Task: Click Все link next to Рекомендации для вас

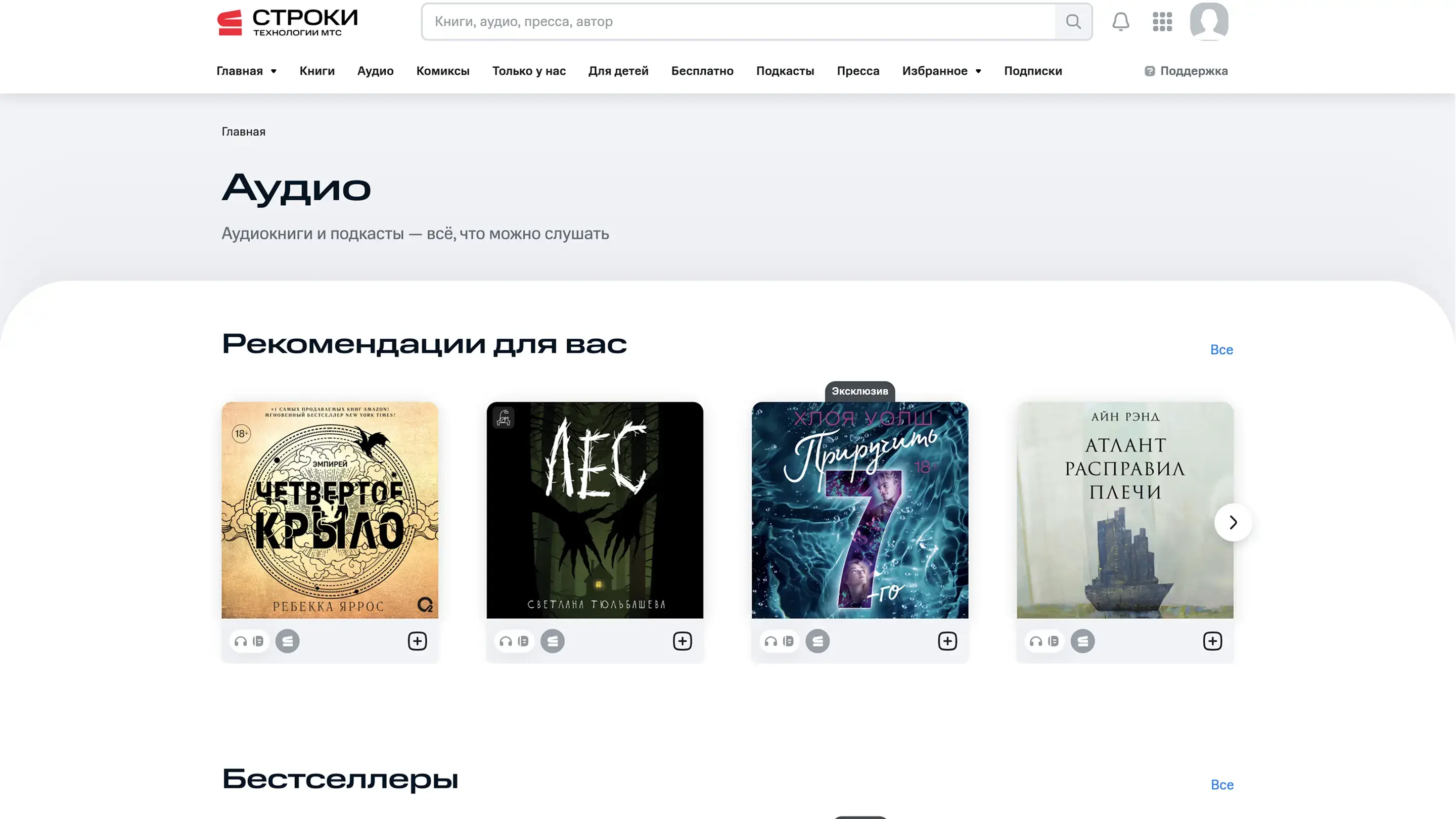Action: tap(1221, 349)
